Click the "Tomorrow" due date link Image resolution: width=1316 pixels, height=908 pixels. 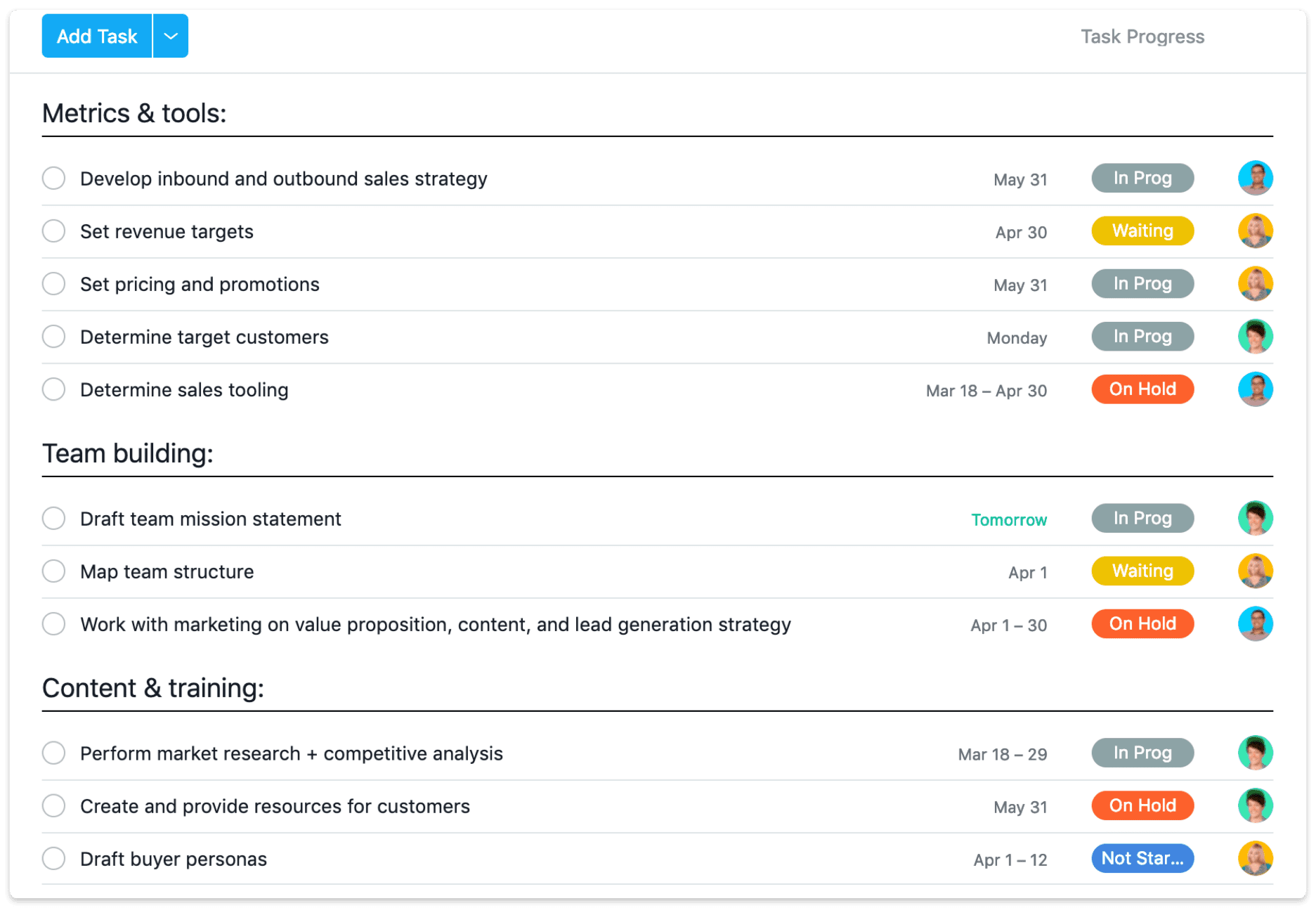click(x=1009, y=520)
